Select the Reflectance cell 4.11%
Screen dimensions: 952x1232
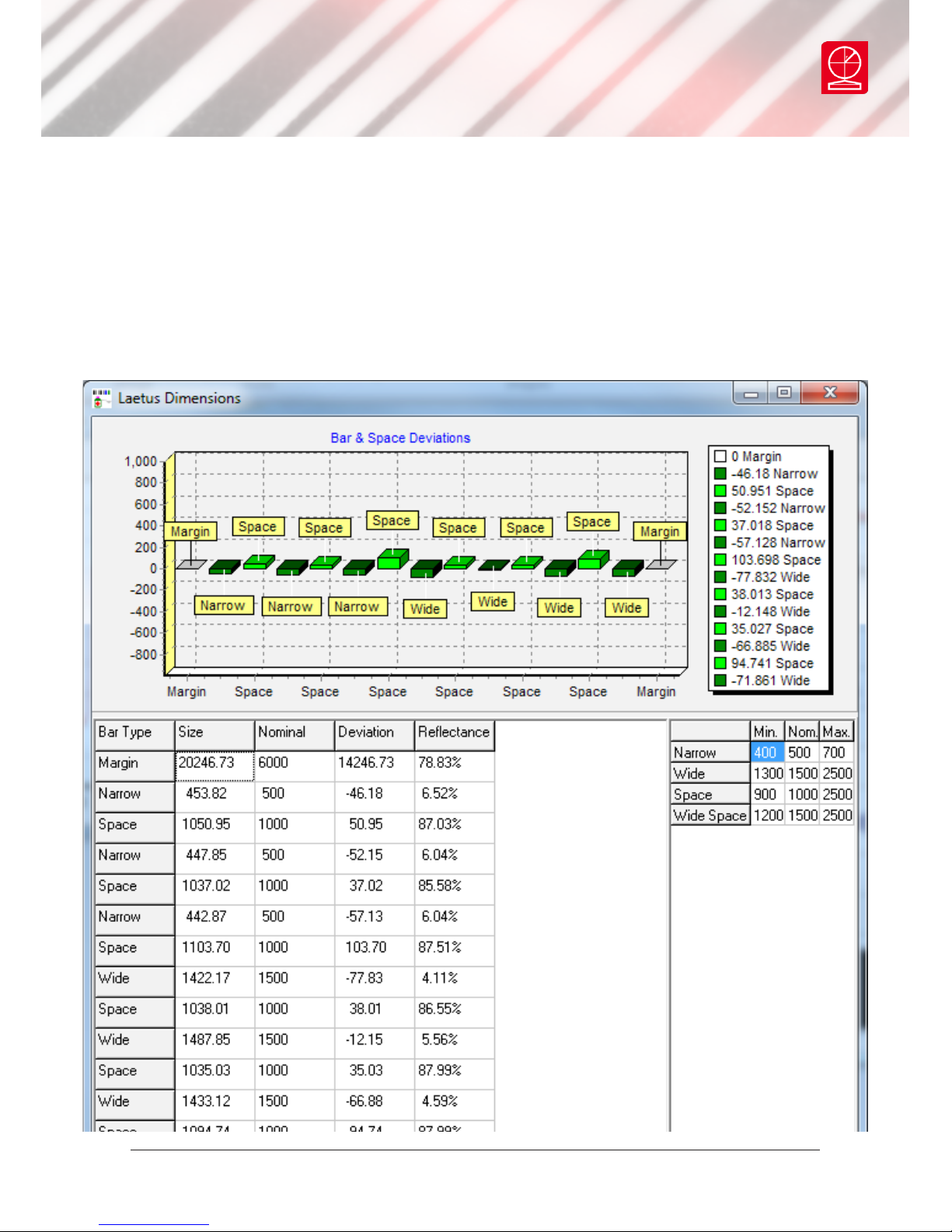[455, 980]
